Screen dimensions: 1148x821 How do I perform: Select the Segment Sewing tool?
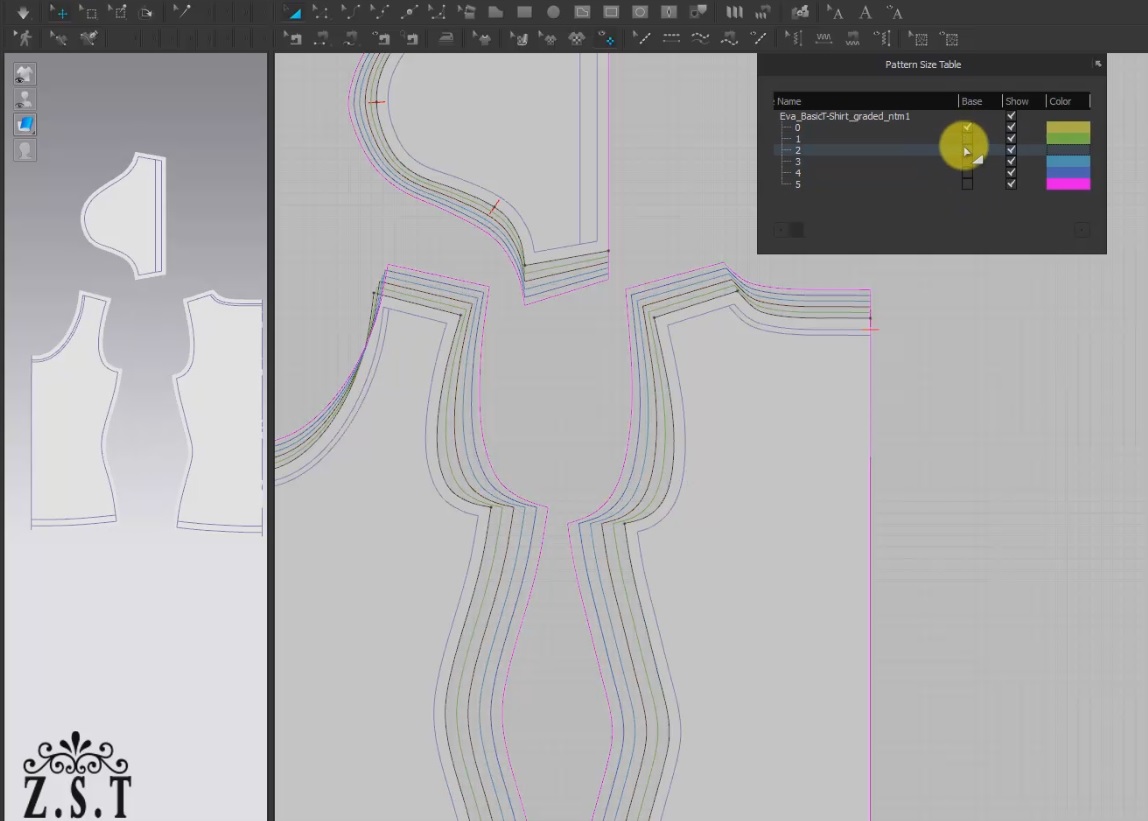[321, 39]
